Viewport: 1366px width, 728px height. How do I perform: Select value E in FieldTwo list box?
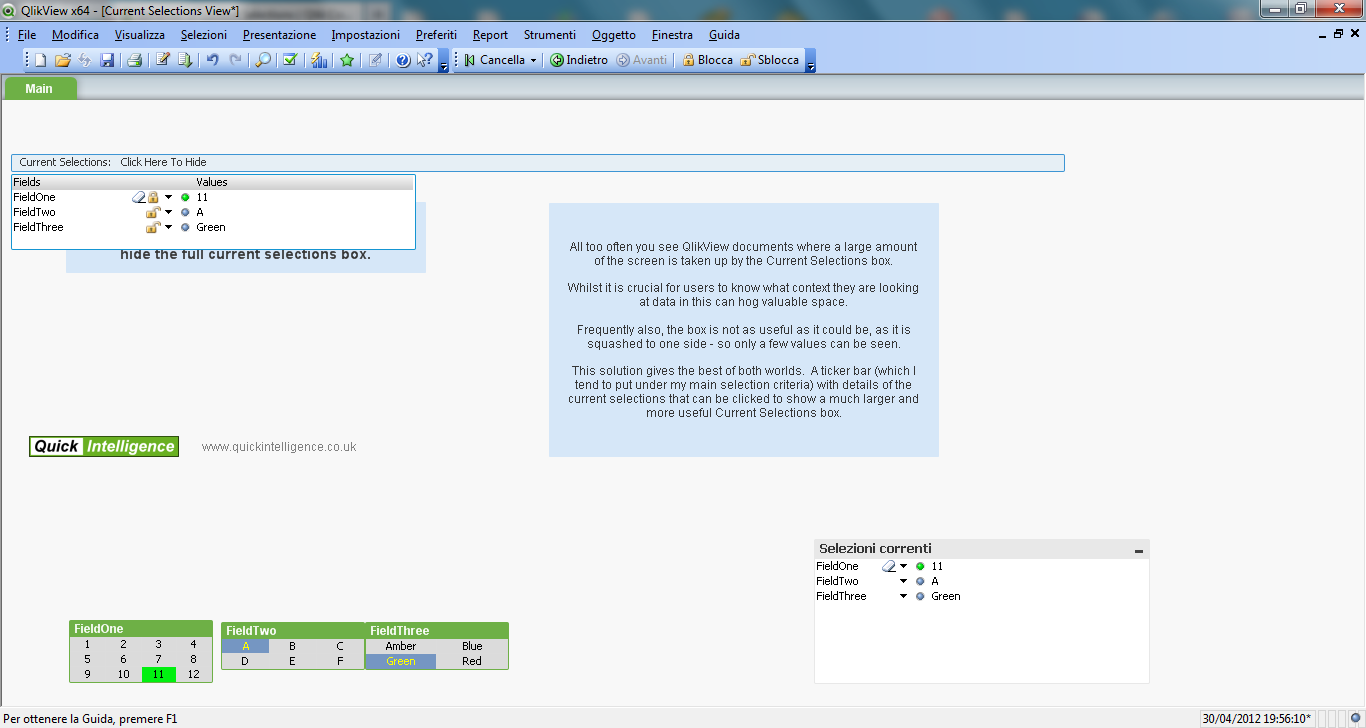(x=292, y=661)
